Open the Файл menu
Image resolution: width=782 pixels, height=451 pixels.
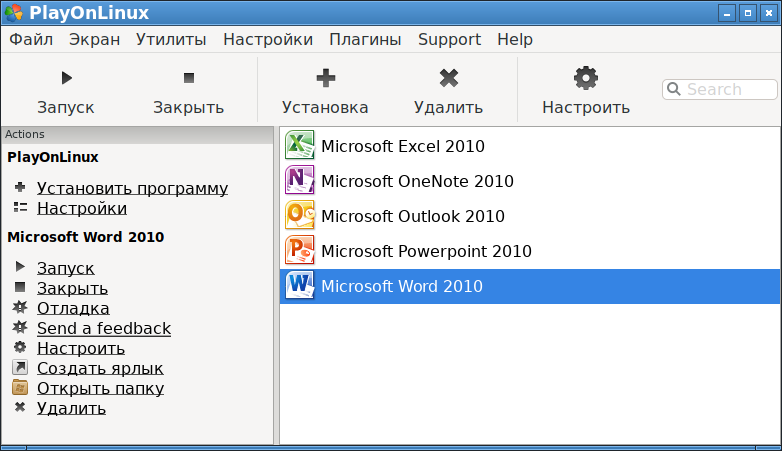click(x=31, y=39)
